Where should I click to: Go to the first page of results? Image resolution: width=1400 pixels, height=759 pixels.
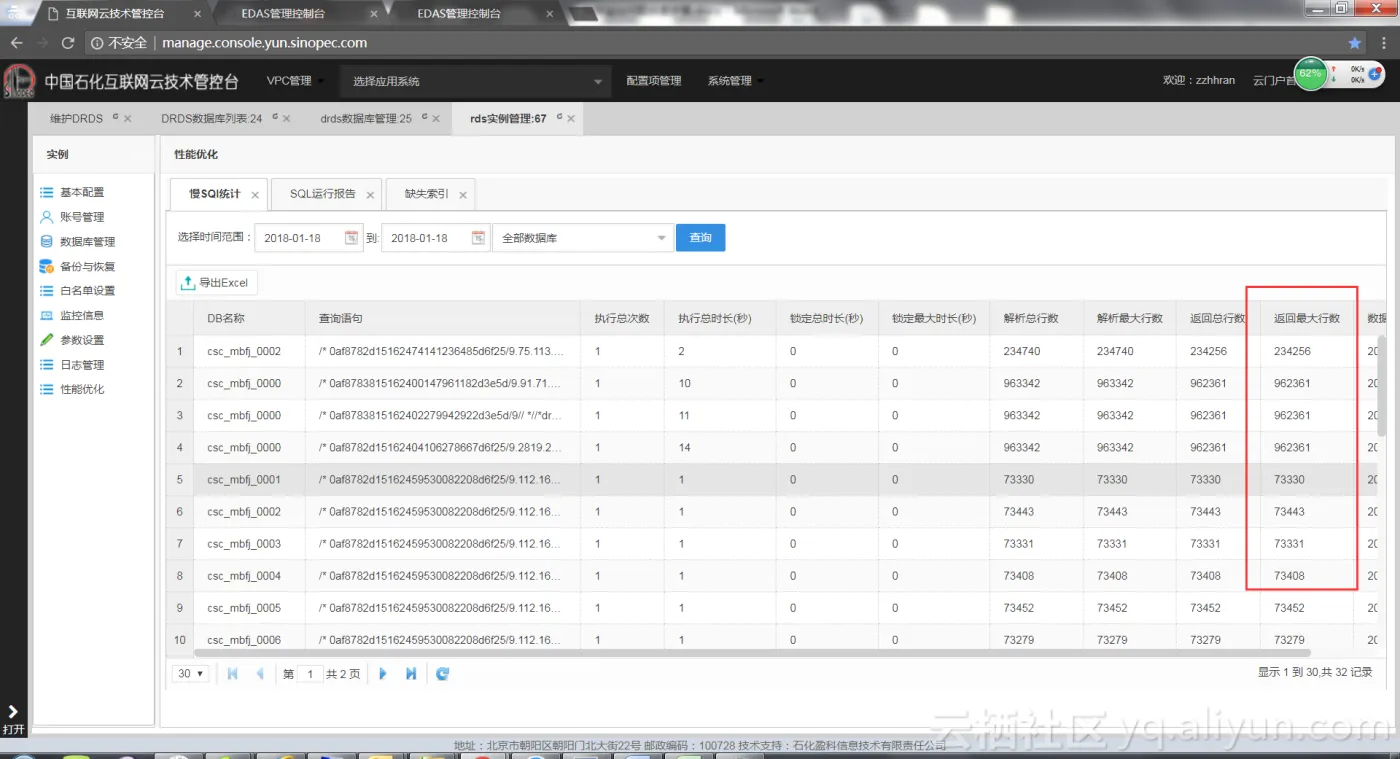pos(232,674)
